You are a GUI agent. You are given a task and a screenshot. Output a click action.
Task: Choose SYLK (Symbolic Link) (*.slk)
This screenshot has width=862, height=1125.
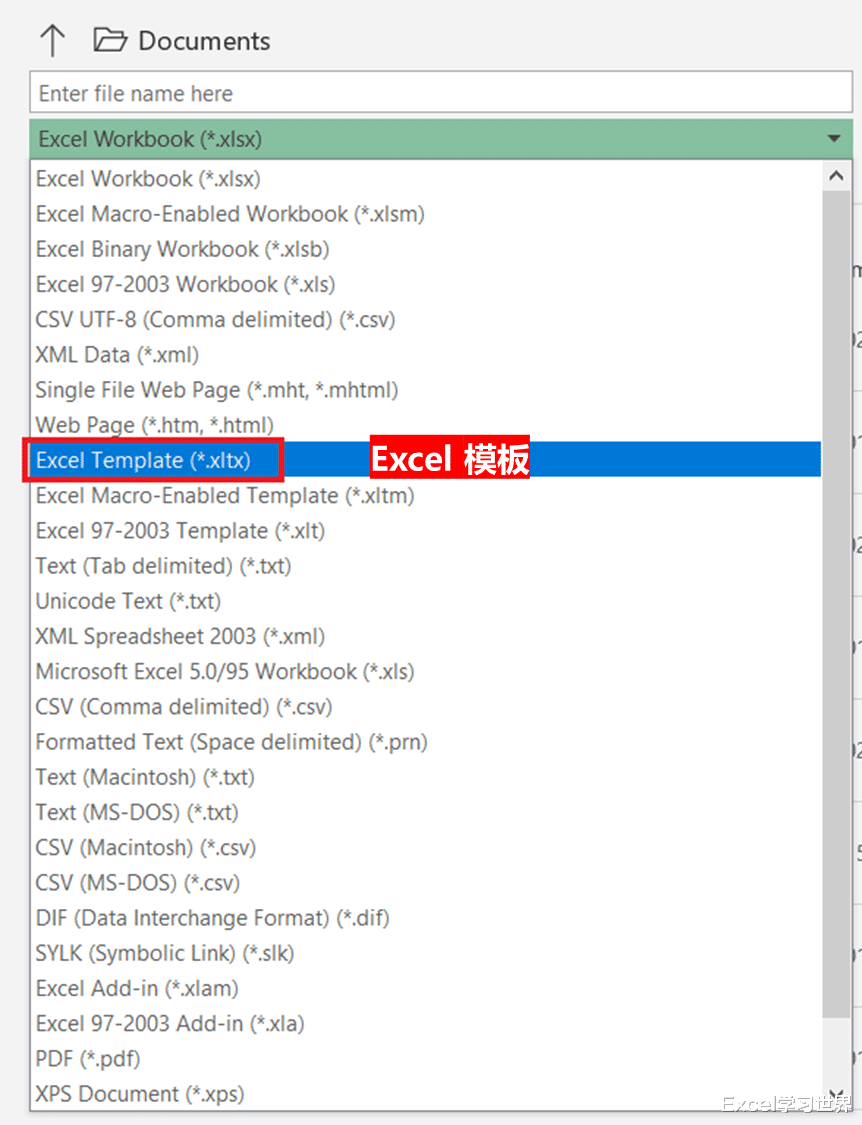point(426,952)
